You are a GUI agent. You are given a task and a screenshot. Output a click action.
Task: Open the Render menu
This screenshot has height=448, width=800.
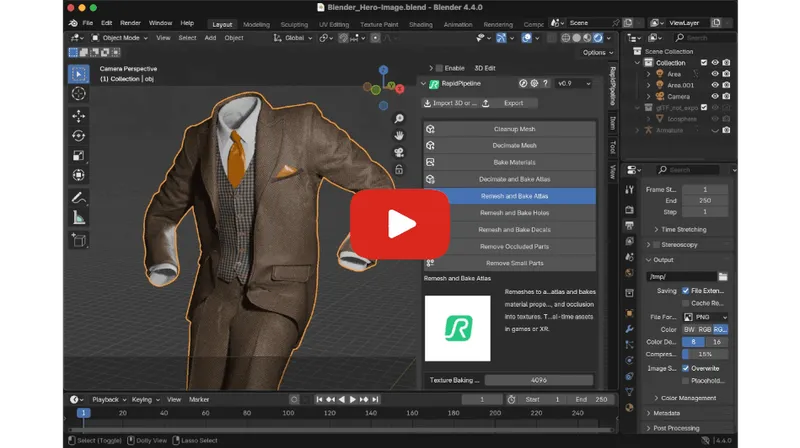pos(130,23)
